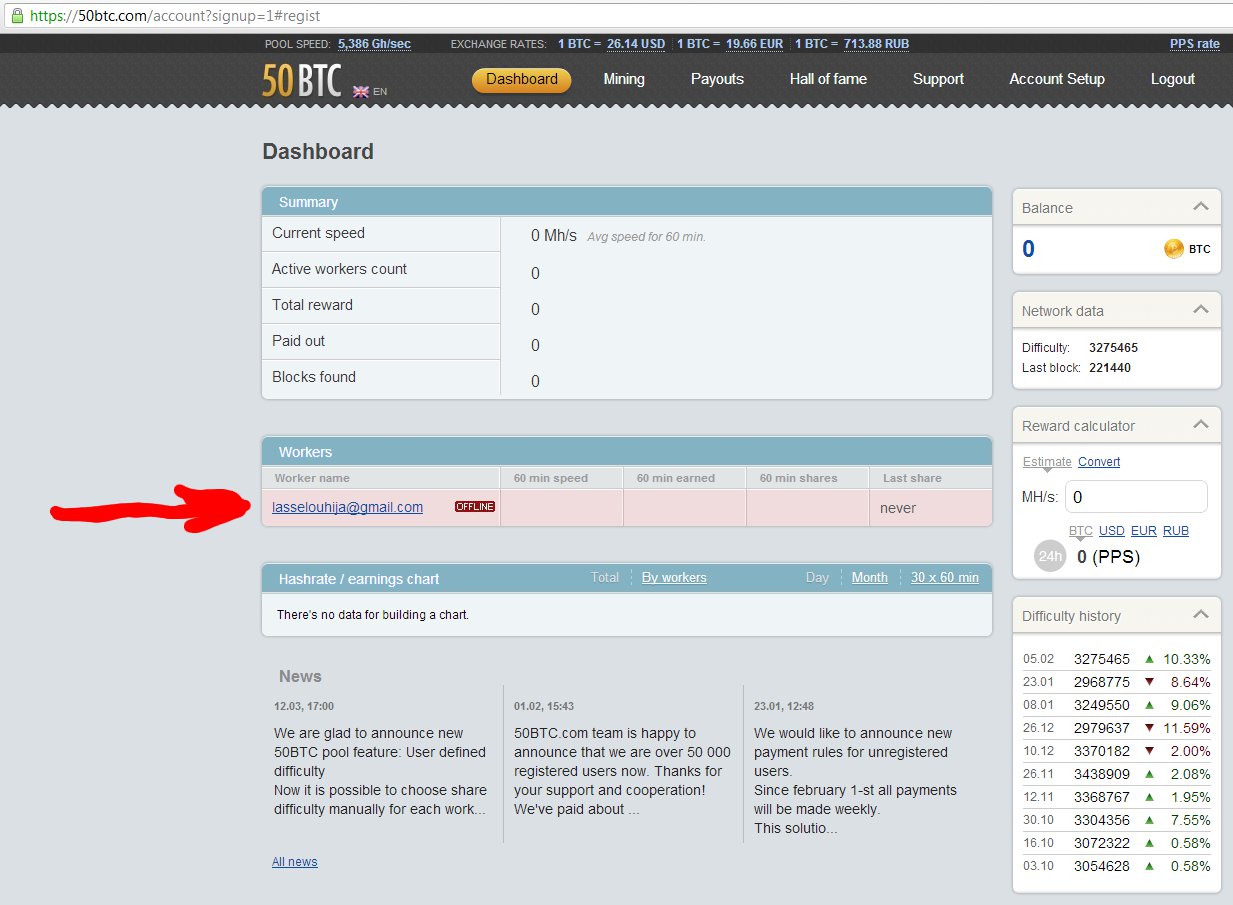The width and height of the screenshot is (1233, 905).
Task: Click the green SSL padlock icon
Action: [x=17, y=16]
